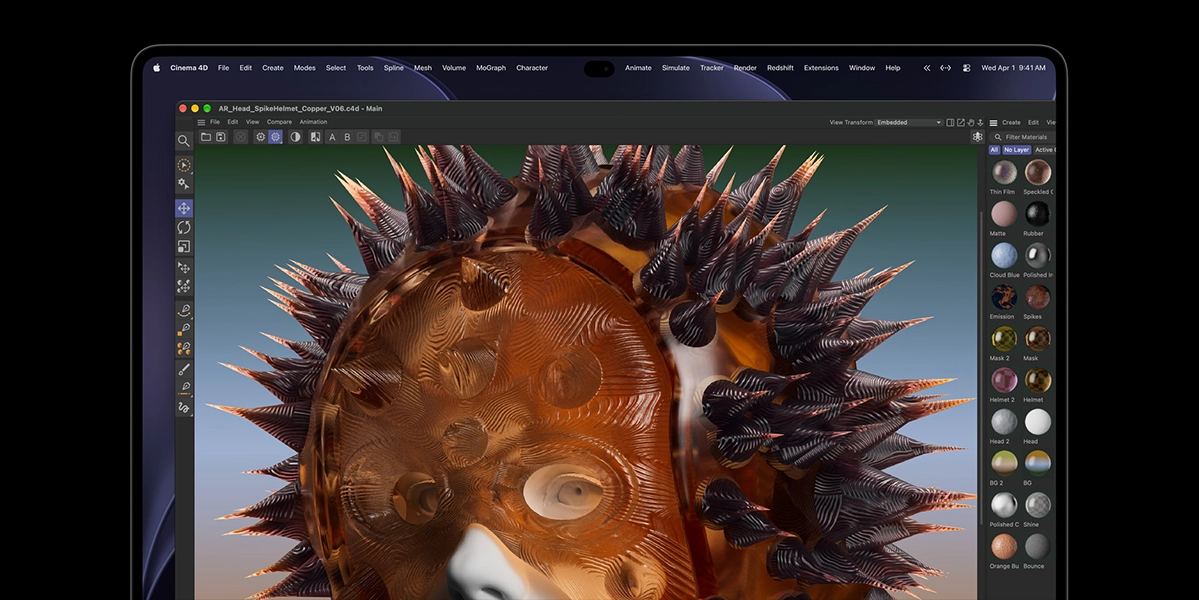This screenshot has height=600, width=1199.
Task: Activate the Live Selection tool
Action: (x=184, y=165)
